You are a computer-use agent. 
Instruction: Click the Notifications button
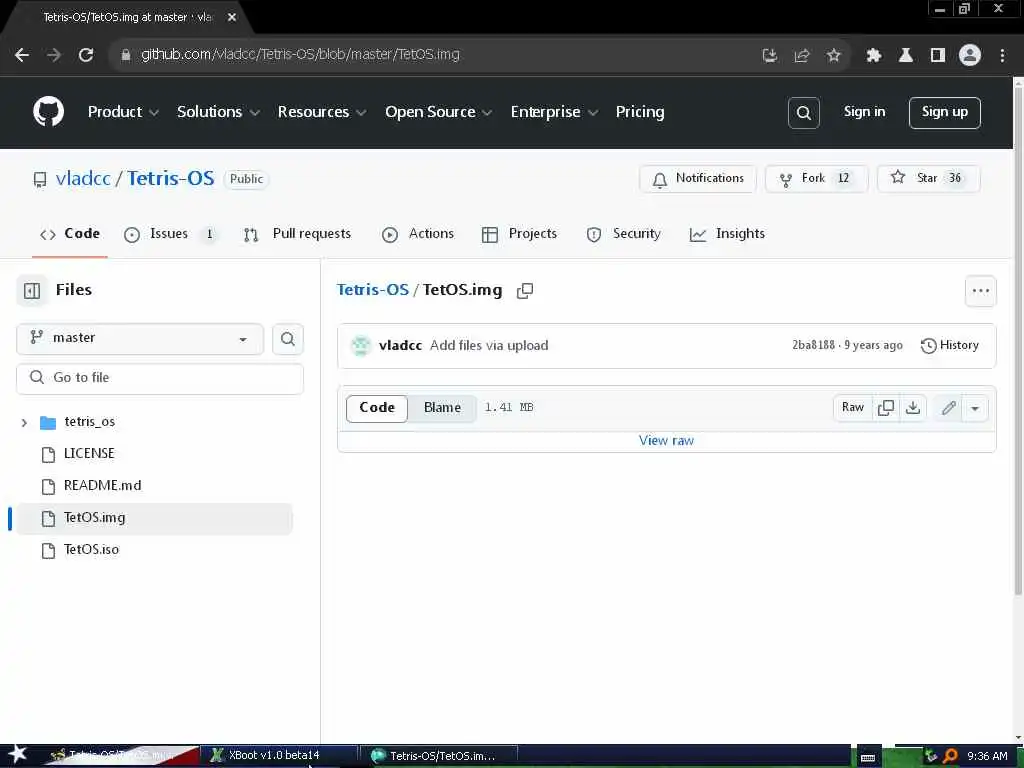697,179
